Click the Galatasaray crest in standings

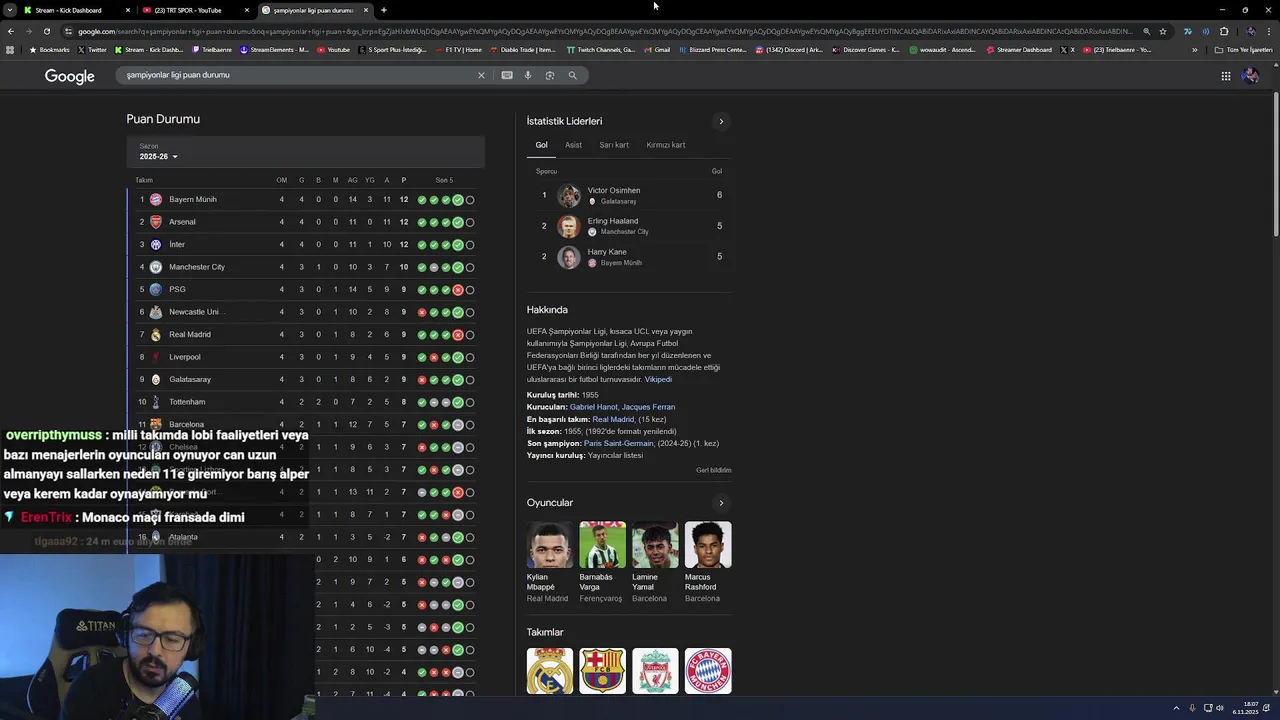[156, 379]
